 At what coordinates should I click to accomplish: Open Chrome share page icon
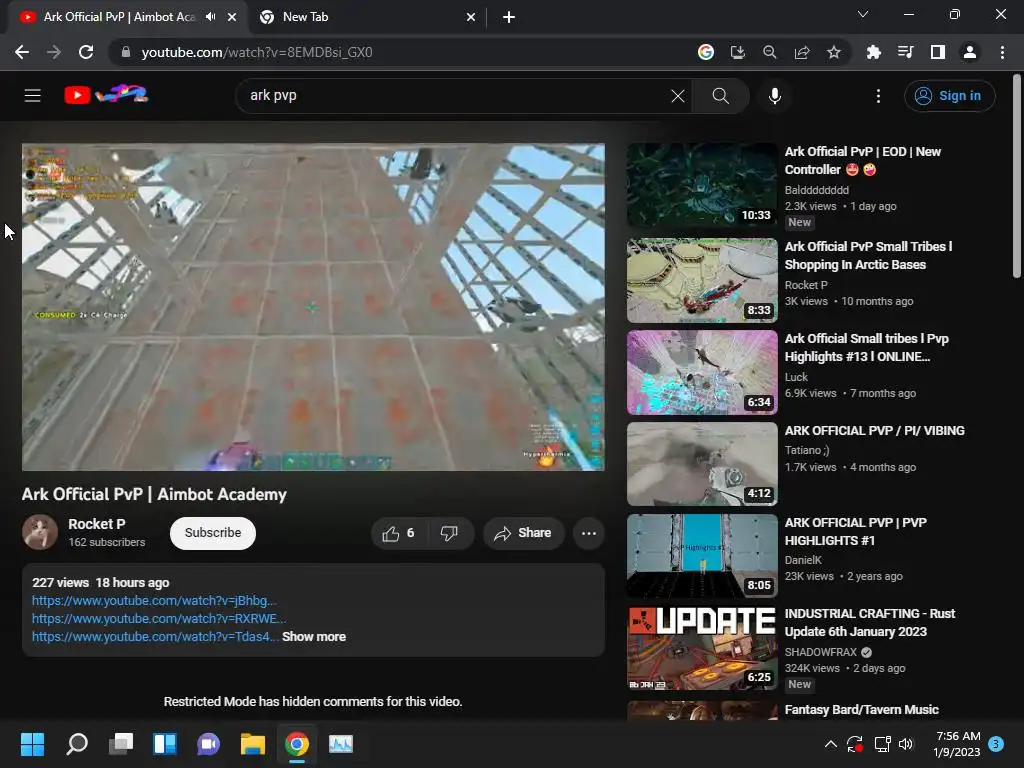pyautogui.click(x=802, y=52)
